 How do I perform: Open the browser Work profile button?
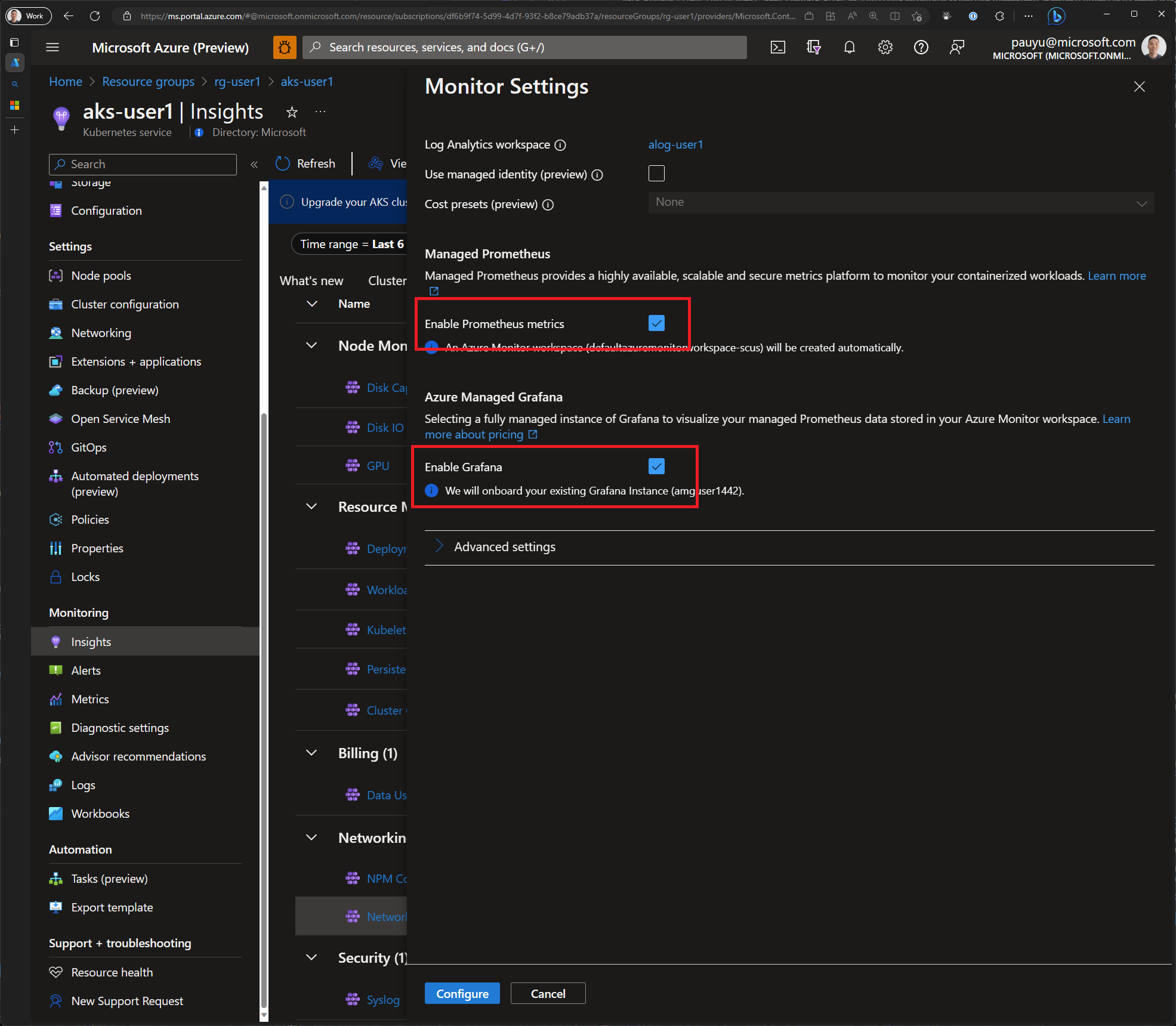coord(28,16)
